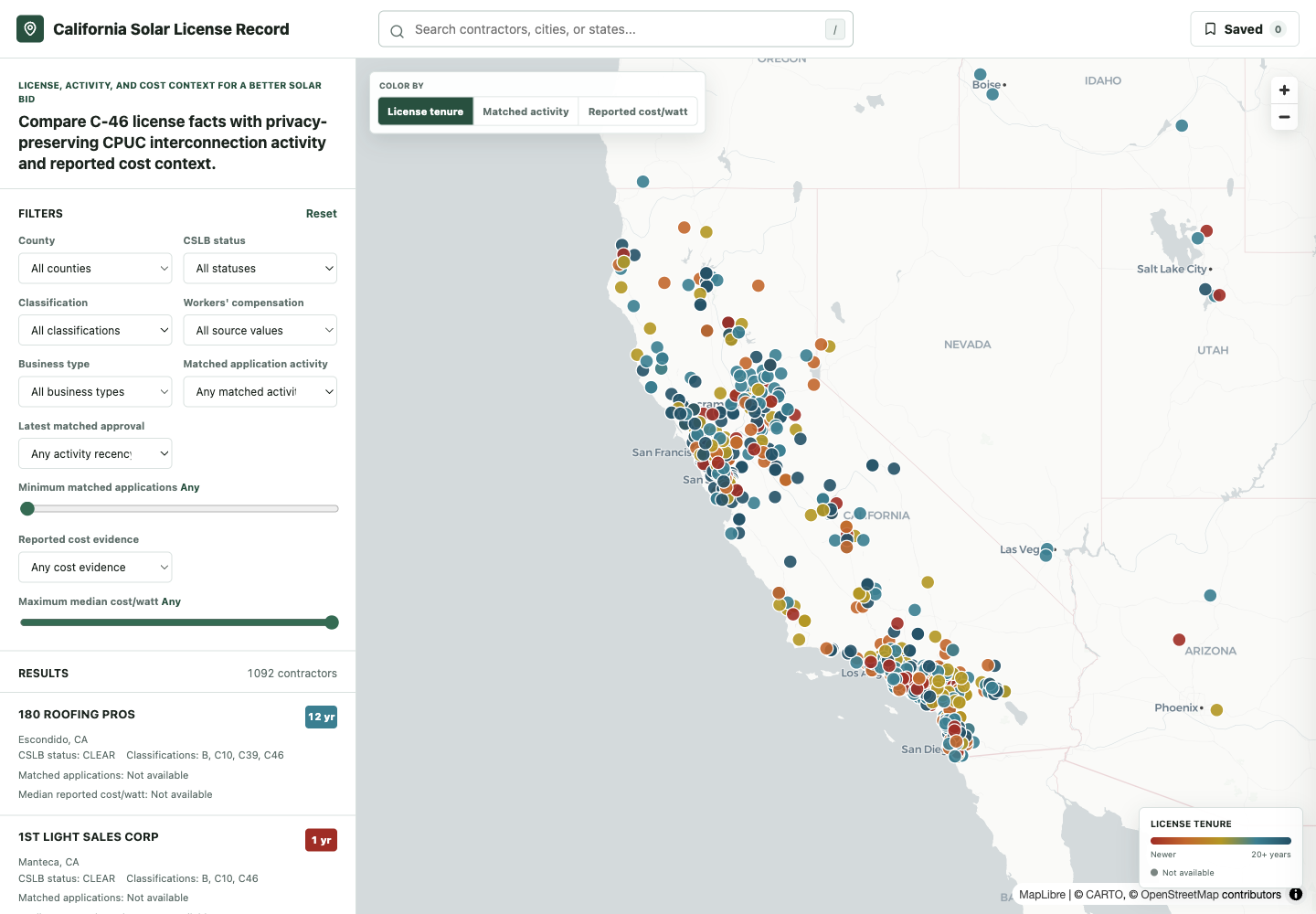Select License tenure color mode
Image resolution: width=1316 pixels, height=914 pixels.
tap(425, 112)
